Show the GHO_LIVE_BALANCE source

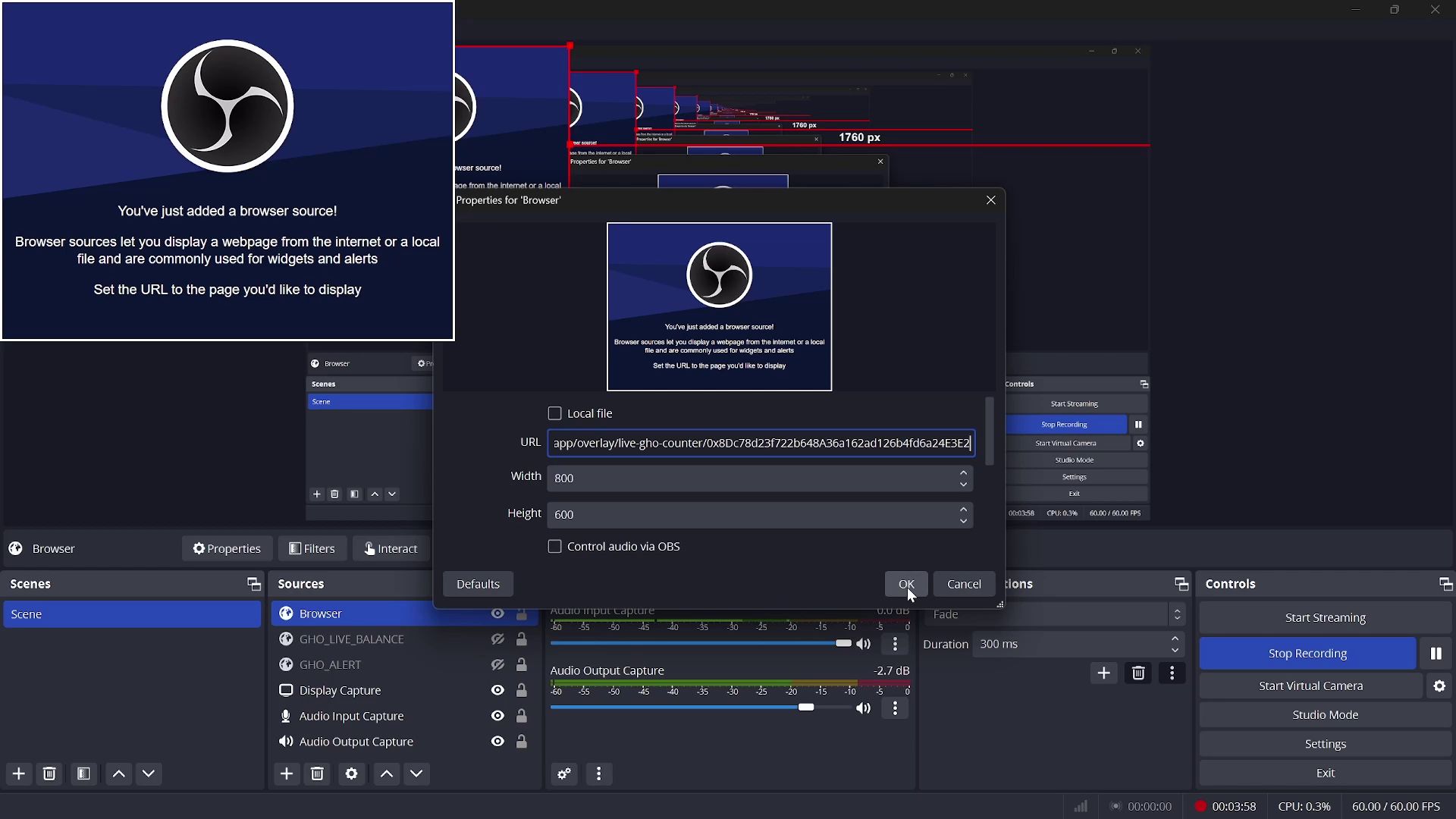[x=497, y=639]
